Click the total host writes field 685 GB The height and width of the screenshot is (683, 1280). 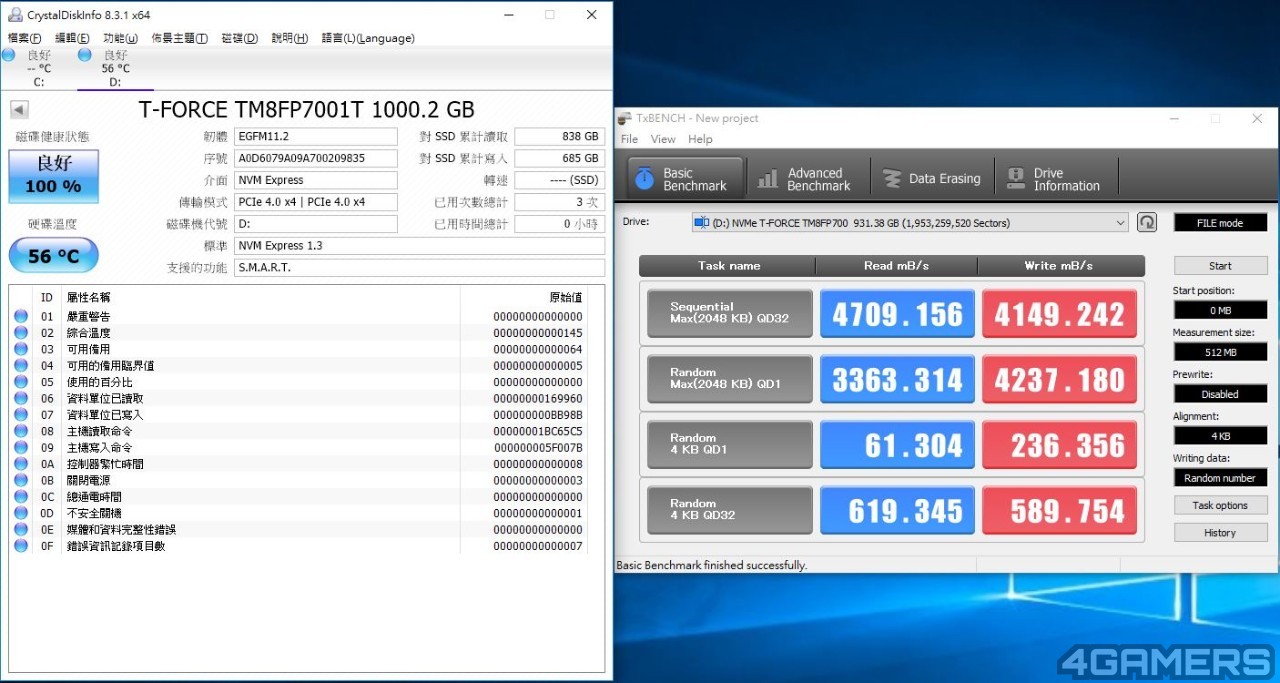tap(559, 158)
